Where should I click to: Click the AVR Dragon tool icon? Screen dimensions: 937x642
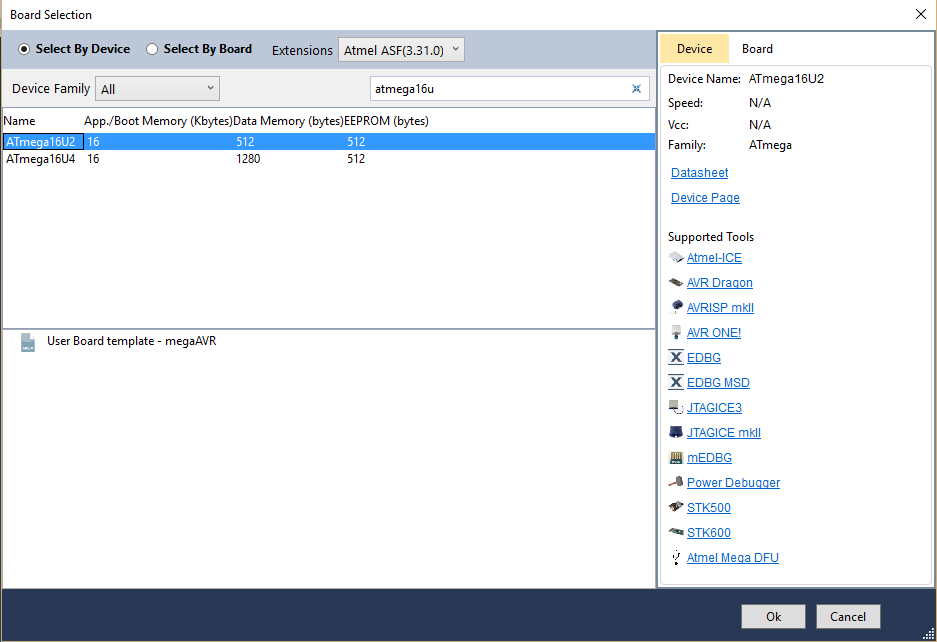pyautogui.click(x=676, y=282)
